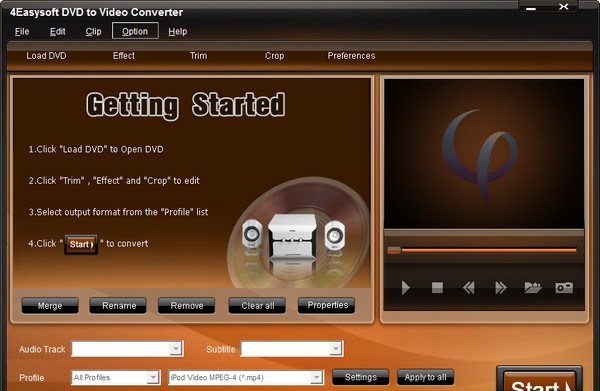Screen dimensions: 600x391
Task: Expand the Audio Track dropdown
Action: click(x=176, y=349)
